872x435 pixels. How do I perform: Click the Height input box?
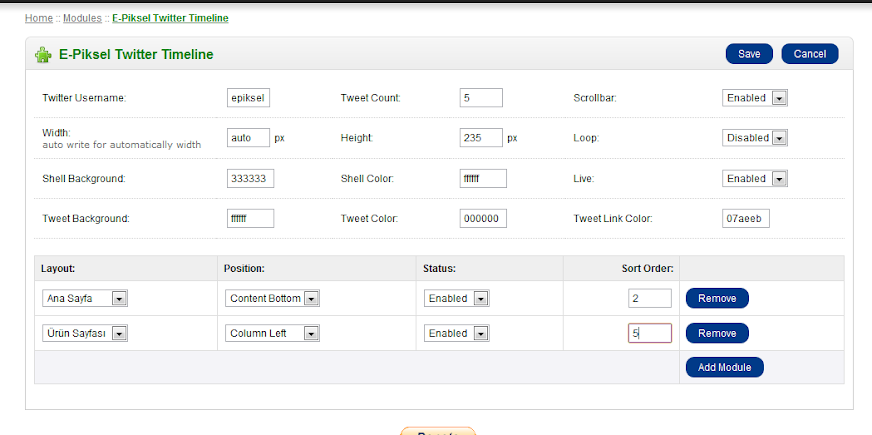[x=481, y=138]
